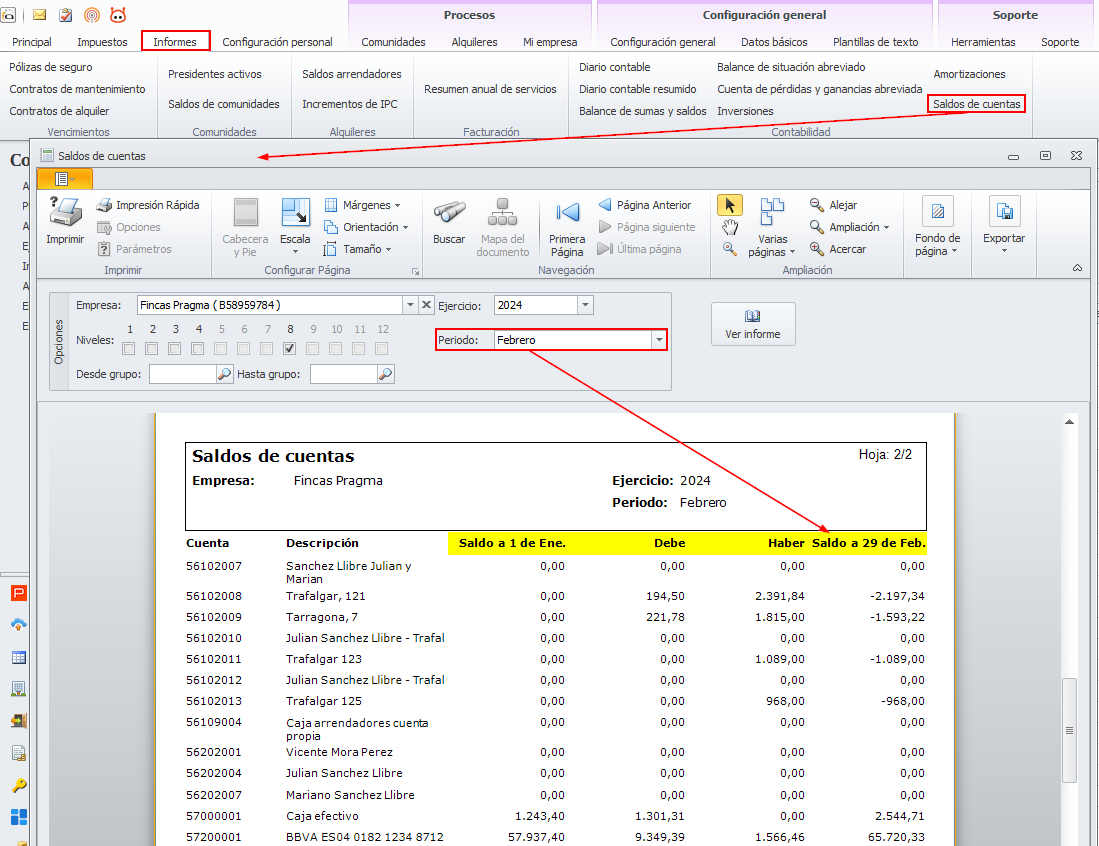Open the Configuración personal tab
The width and height of the screenshot is (1099, 846).
pyautogui.click(x=277, y=42)
